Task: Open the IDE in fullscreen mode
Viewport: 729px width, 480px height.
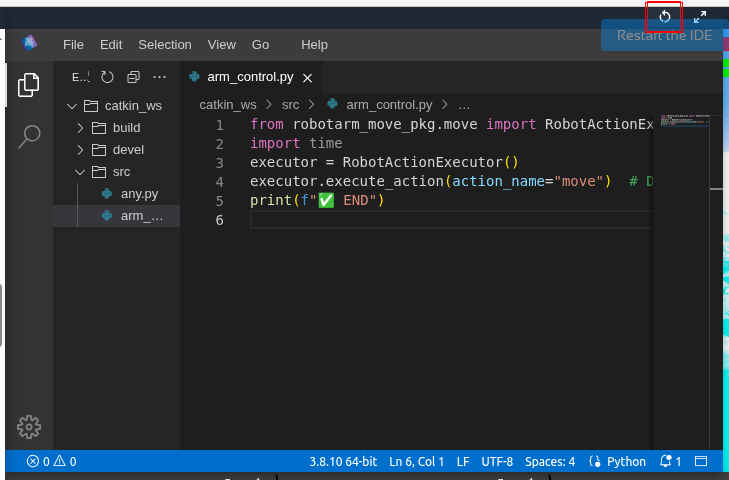Action: [700, 17]
